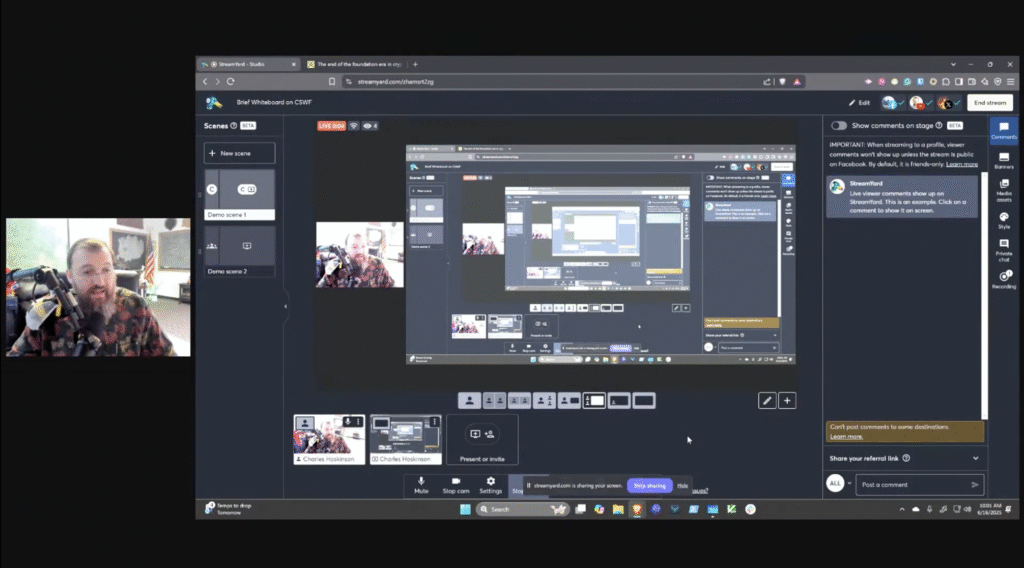Click the pencil edit layout icon
This screenshot has width=1024, height=568.
point(767,400)
